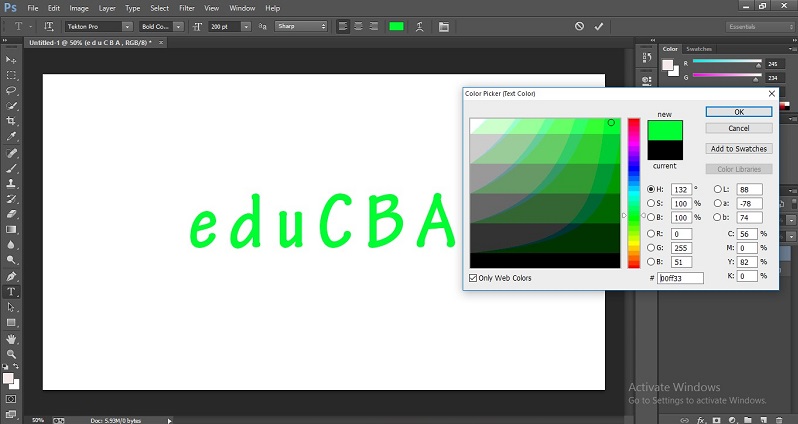Select the R red radio button
Screen dimensions: 798x424
click(650, 234)
